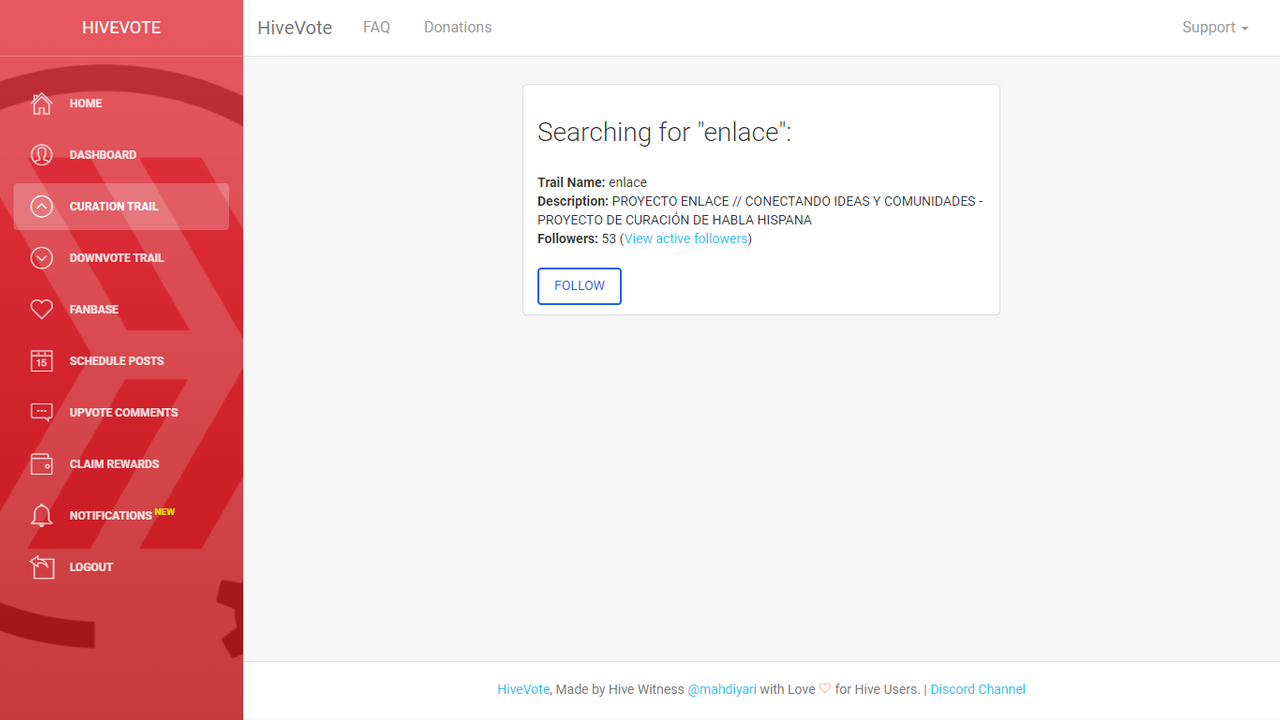
Task: Click the HiveVote navbar brand
Action: (295, 28)
